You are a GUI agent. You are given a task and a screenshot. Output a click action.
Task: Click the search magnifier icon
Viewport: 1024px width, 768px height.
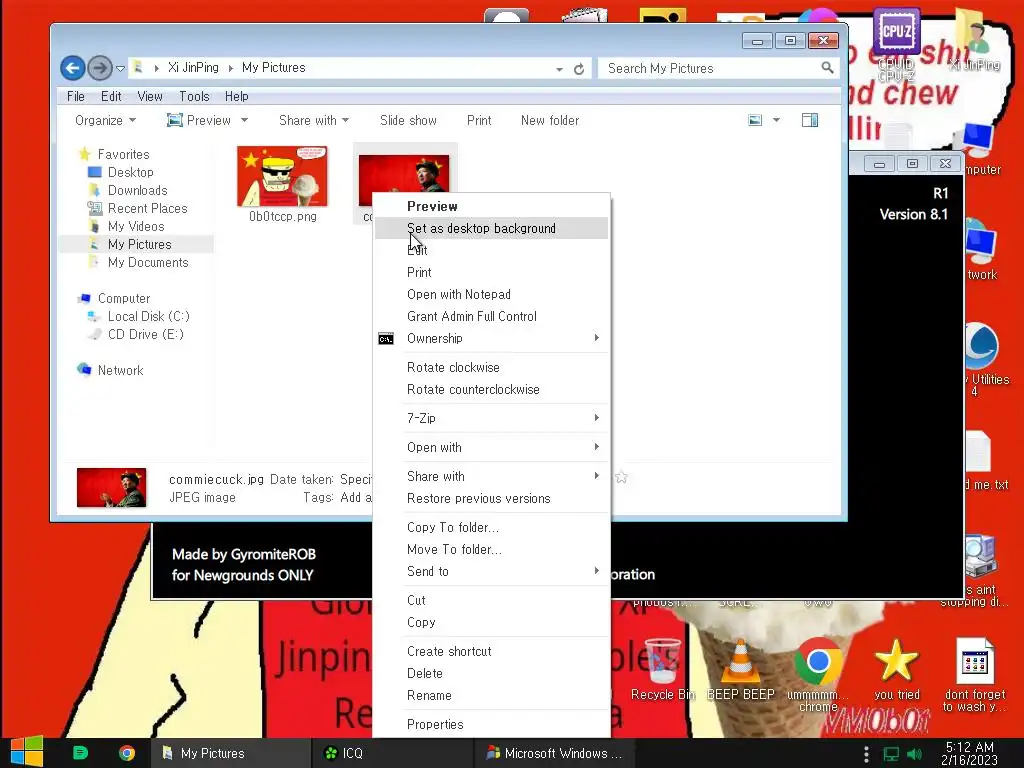[x=827, y=67]
